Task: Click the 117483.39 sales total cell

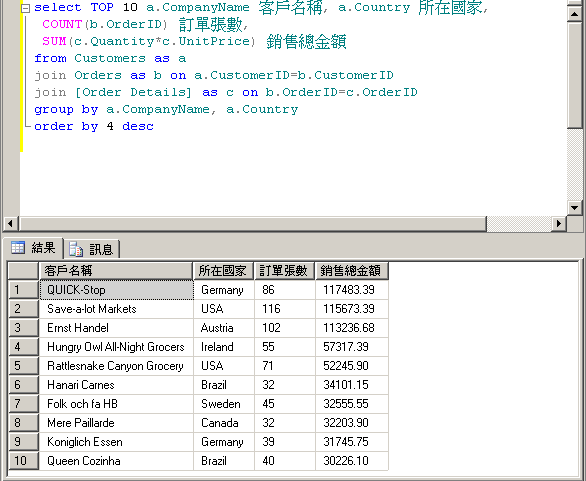Action: tap(352, 290)
